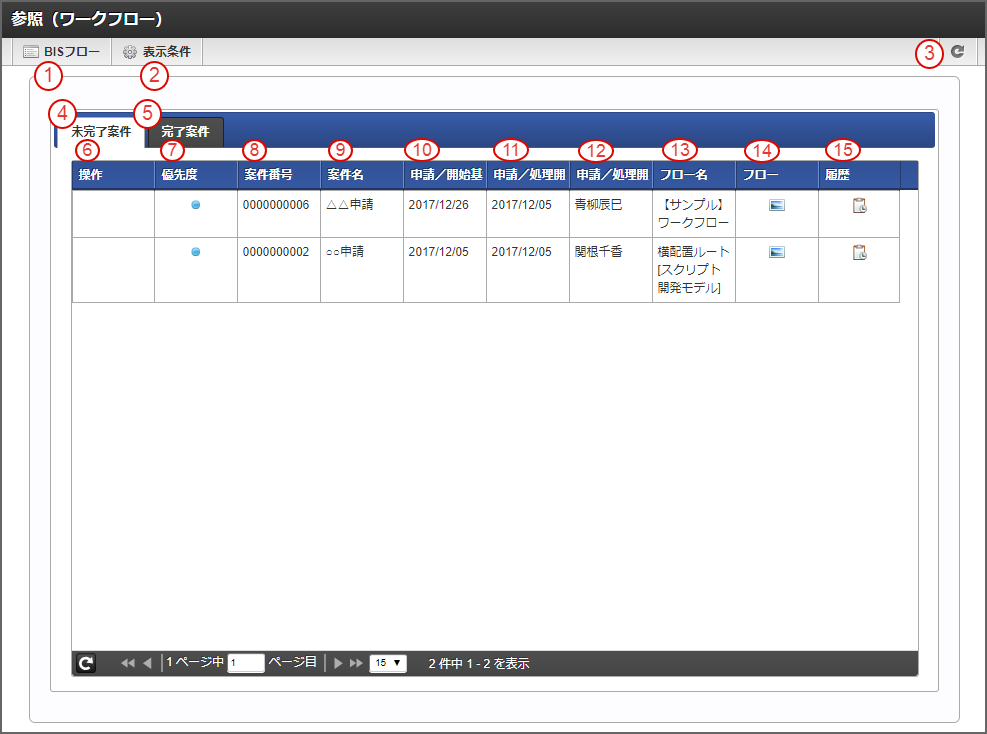Switch to the 未完了案件 tab

(x=101, y=132)
